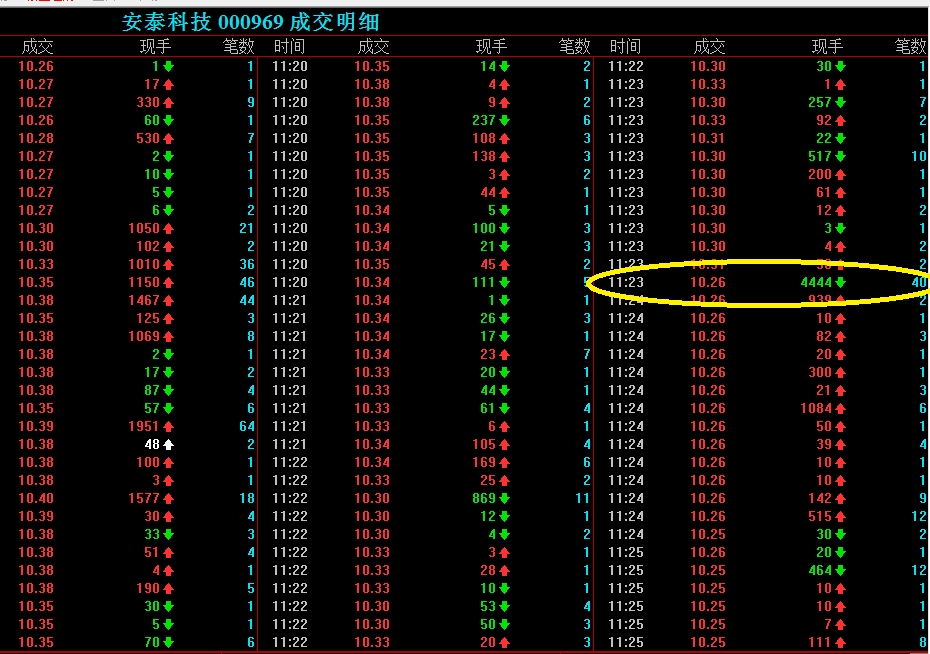Select price 10.26 beside volume 4444

(708, 282)
